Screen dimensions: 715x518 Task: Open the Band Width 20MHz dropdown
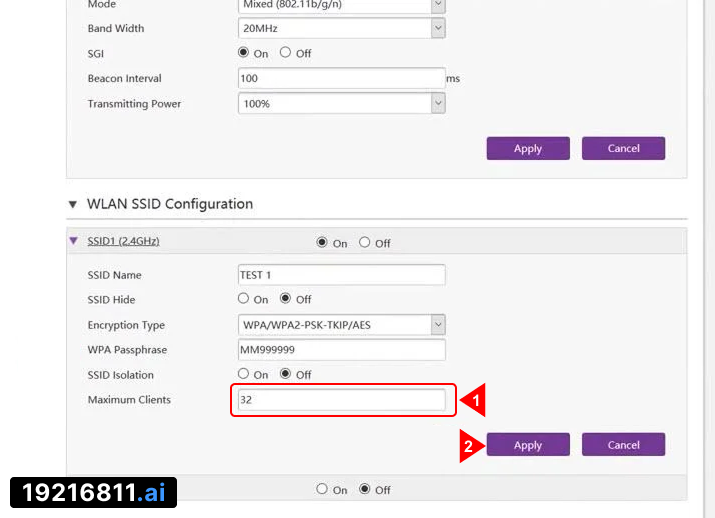[341, 28]
